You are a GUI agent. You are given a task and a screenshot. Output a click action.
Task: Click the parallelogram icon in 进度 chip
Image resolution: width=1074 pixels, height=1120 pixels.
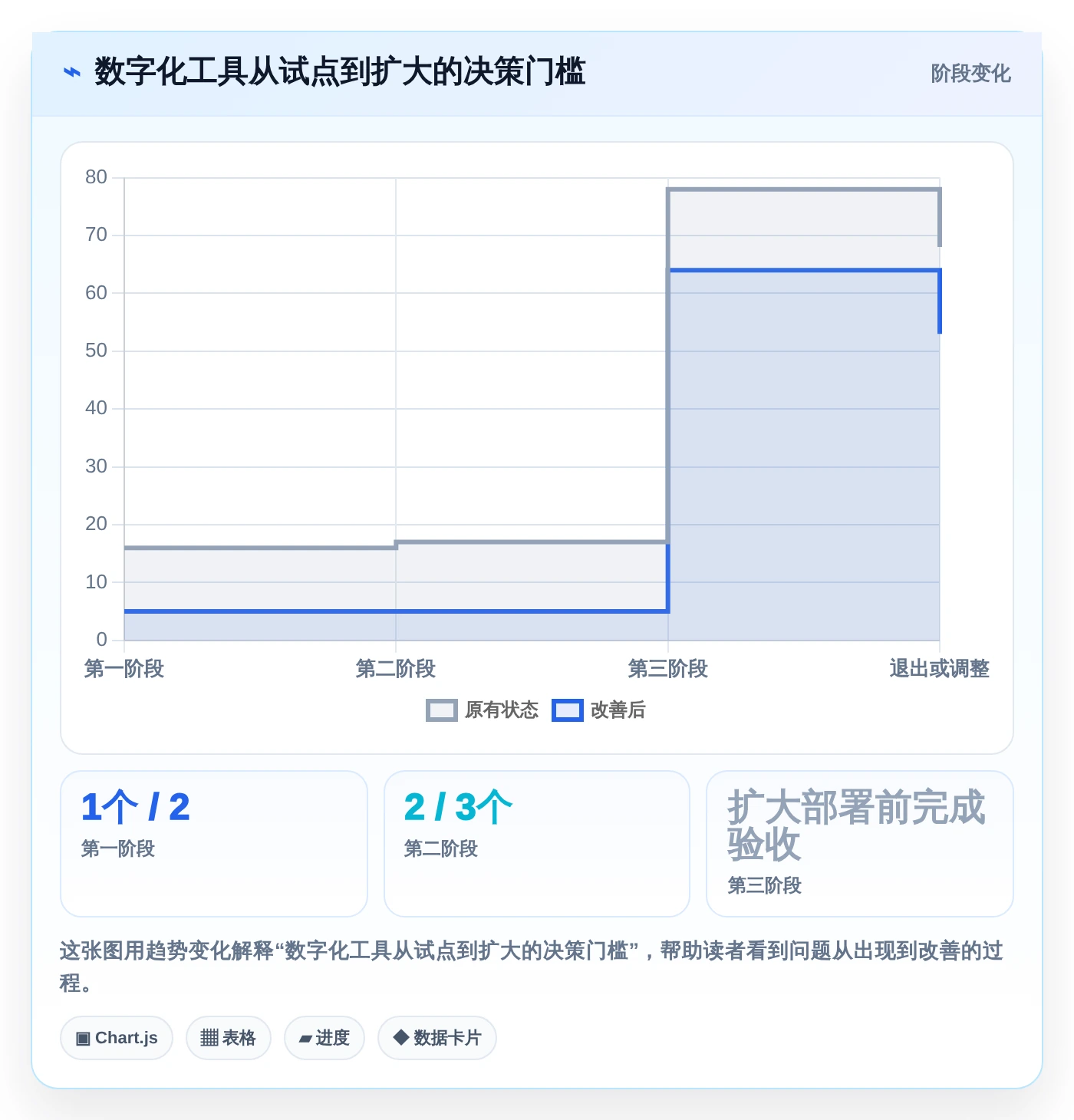(305, 1039)
